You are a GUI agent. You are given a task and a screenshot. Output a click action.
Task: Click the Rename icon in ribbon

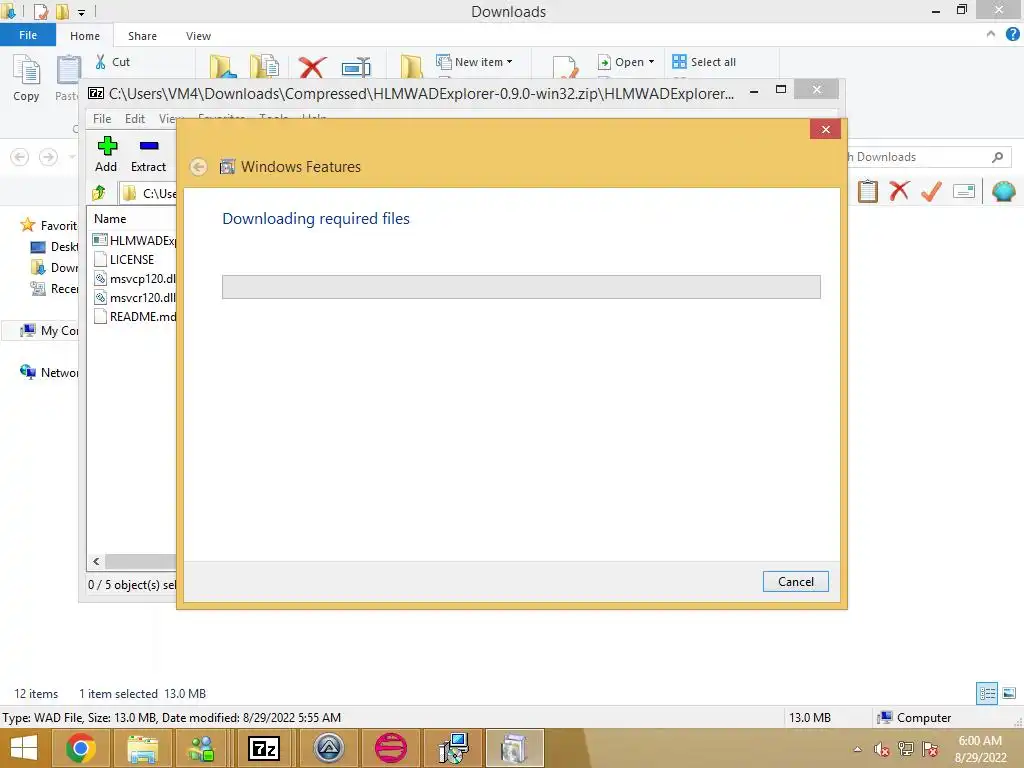tap(356, 67)
